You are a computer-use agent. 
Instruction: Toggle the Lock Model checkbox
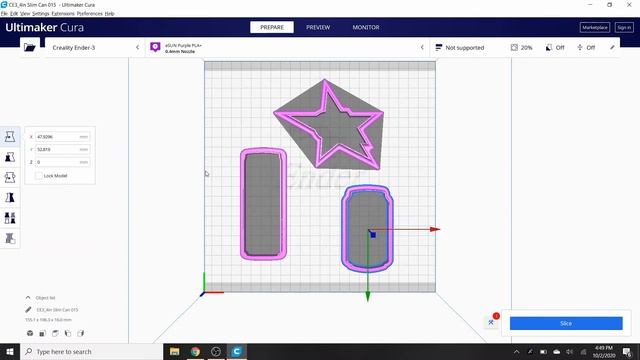tap(39, 176)
